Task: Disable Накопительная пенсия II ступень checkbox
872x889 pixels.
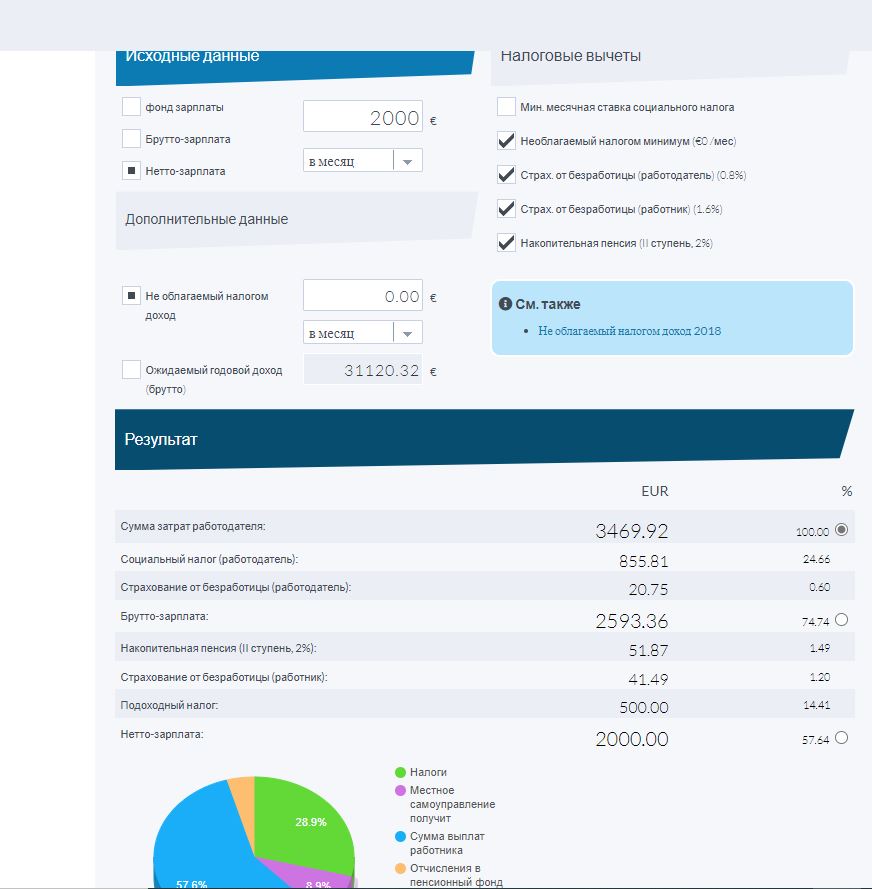Action: point(506,243)
